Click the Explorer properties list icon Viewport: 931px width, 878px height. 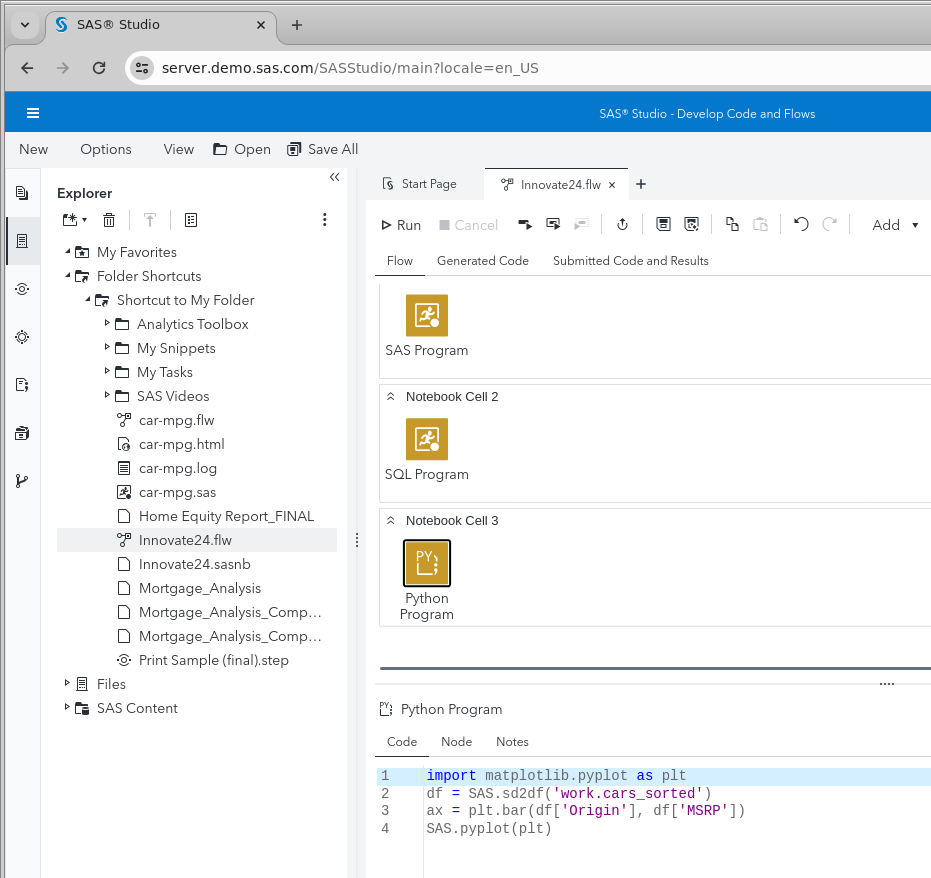click(191, 220)
